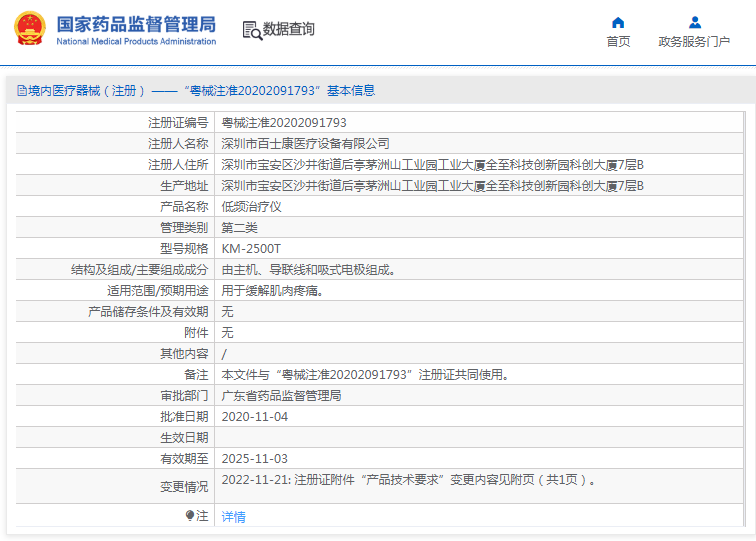Open the 详情 link
This screenshot has height=541, width=756.
tap(233, 517)
